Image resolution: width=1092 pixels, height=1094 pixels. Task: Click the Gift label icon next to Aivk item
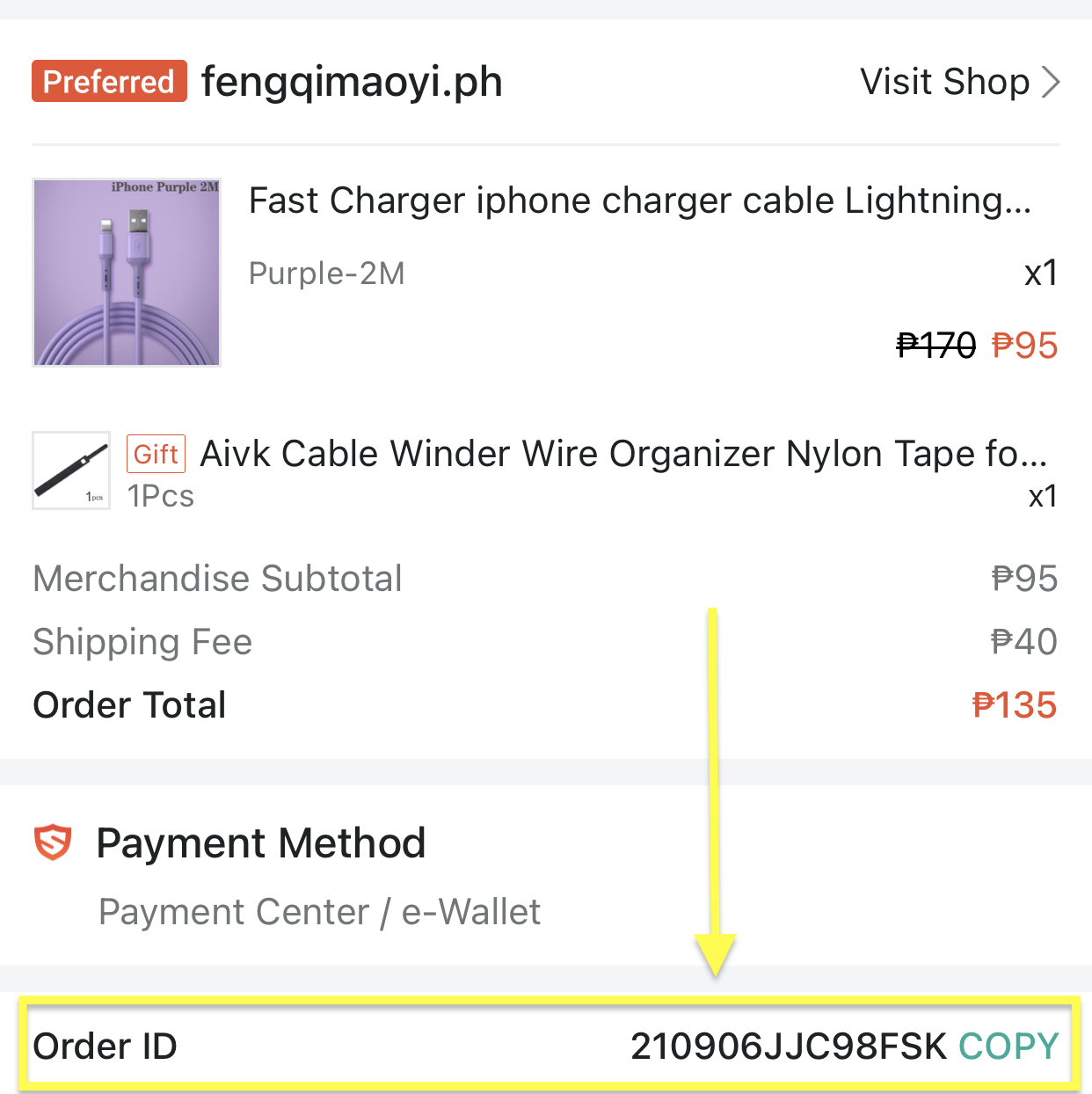(156, 454)
